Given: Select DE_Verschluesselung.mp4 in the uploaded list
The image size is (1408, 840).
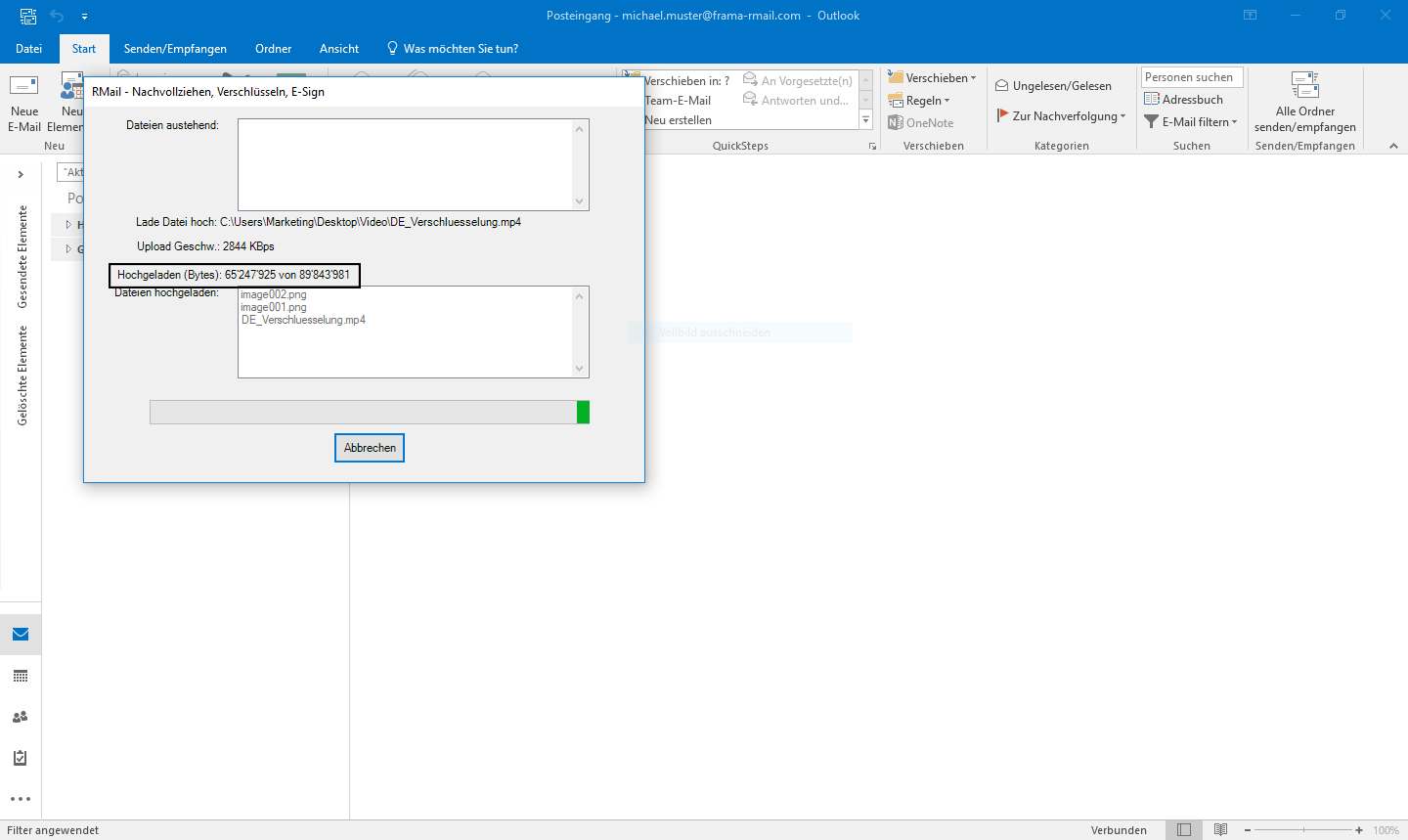Looking at the screenshot, I should [303, 320].
